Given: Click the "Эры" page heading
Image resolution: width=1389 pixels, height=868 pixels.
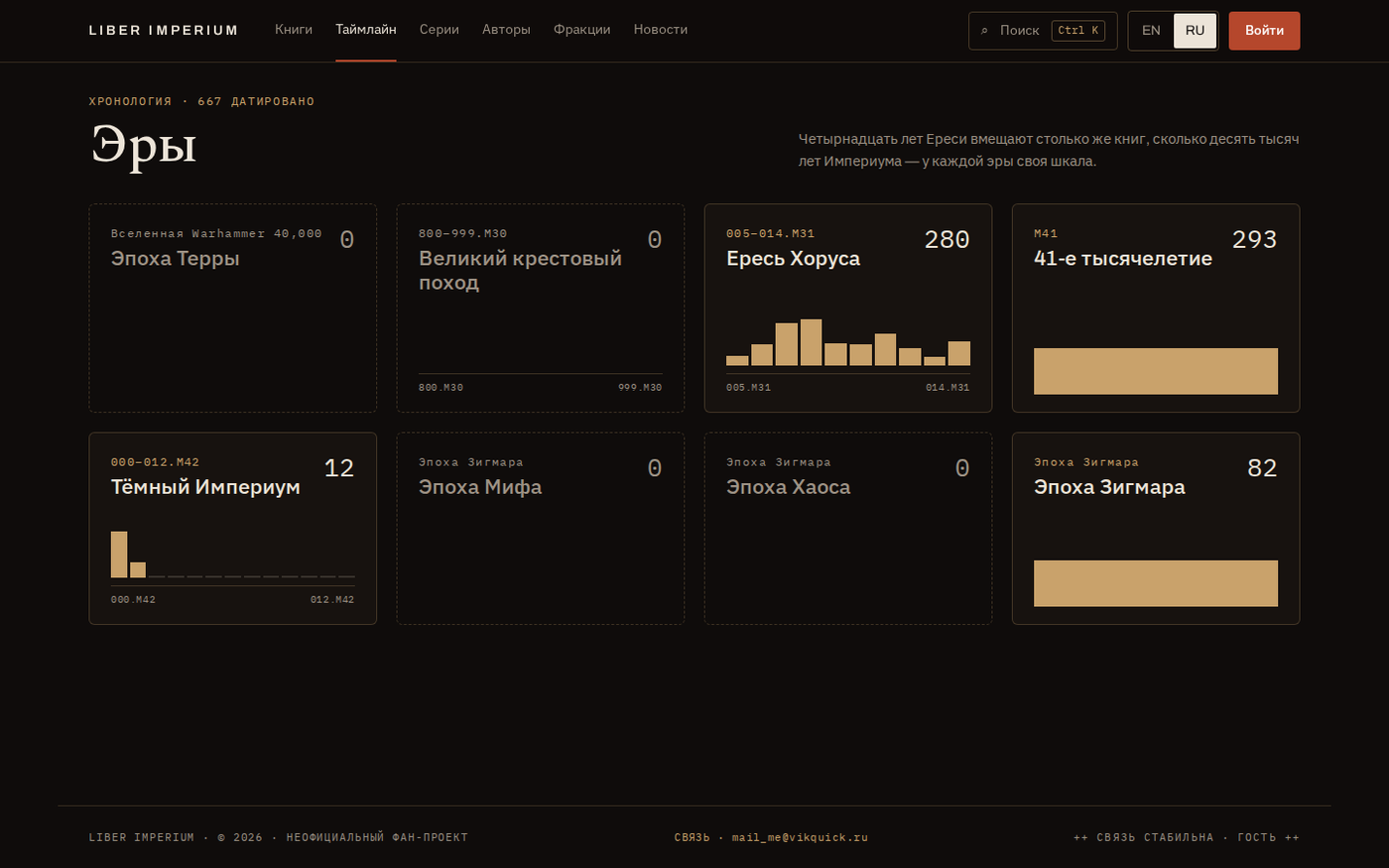Looking at the screenshot, I should pos(144,146).
